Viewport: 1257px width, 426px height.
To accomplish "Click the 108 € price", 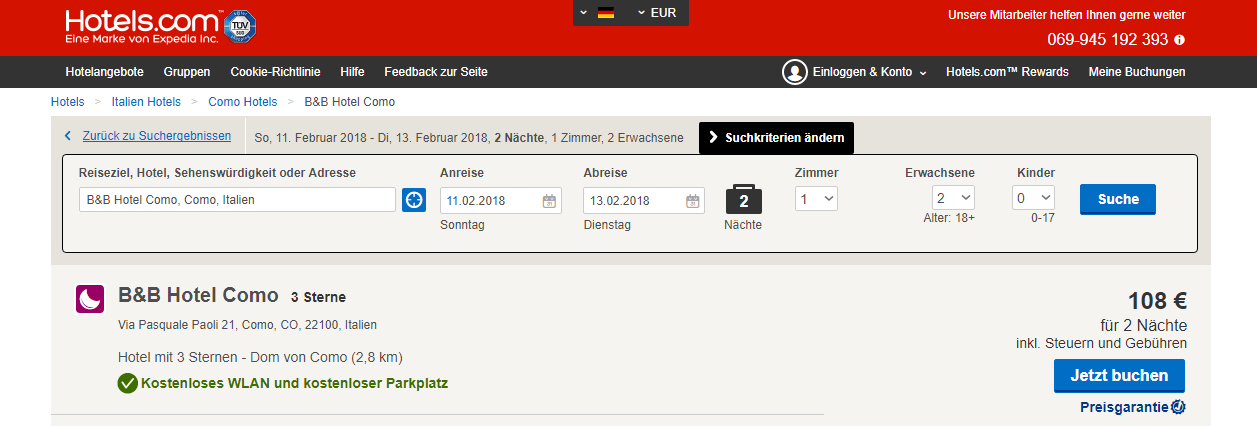I will (1157, 301).
